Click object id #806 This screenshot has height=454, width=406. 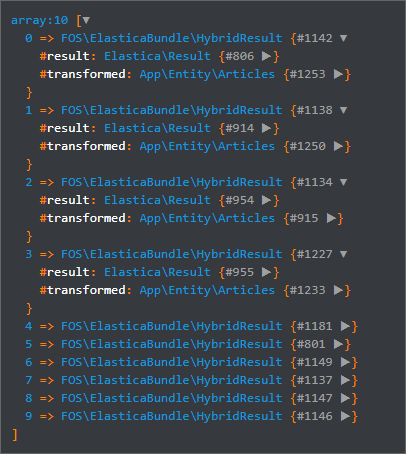(240, 56)
